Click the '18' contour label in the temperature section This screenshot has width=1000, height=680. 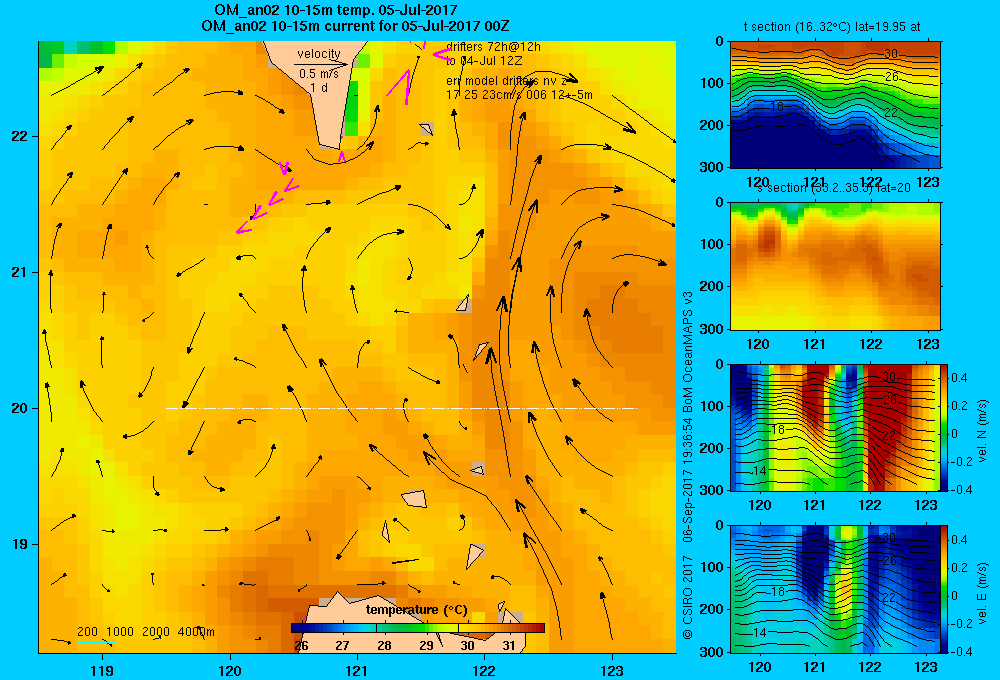777,107
